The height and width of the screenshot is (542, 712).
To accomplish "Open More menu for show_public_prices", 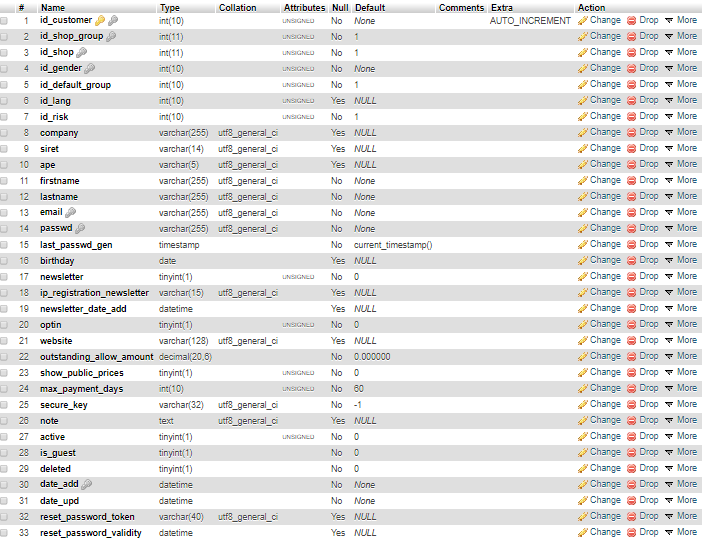I will [681, 372].
